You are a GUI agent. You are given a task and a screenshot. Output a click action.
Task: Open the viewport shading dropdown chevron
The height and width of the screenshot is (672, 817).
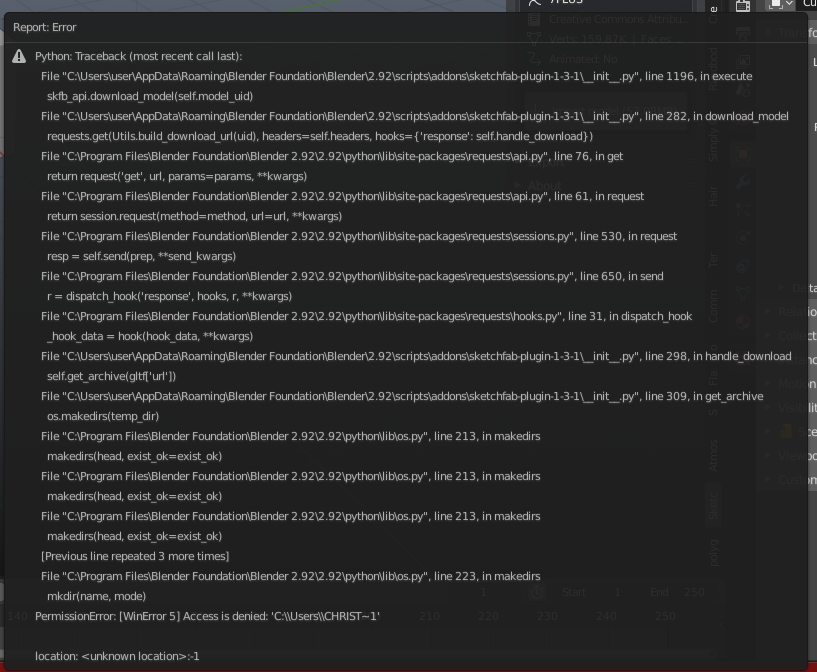coord(789,6)
